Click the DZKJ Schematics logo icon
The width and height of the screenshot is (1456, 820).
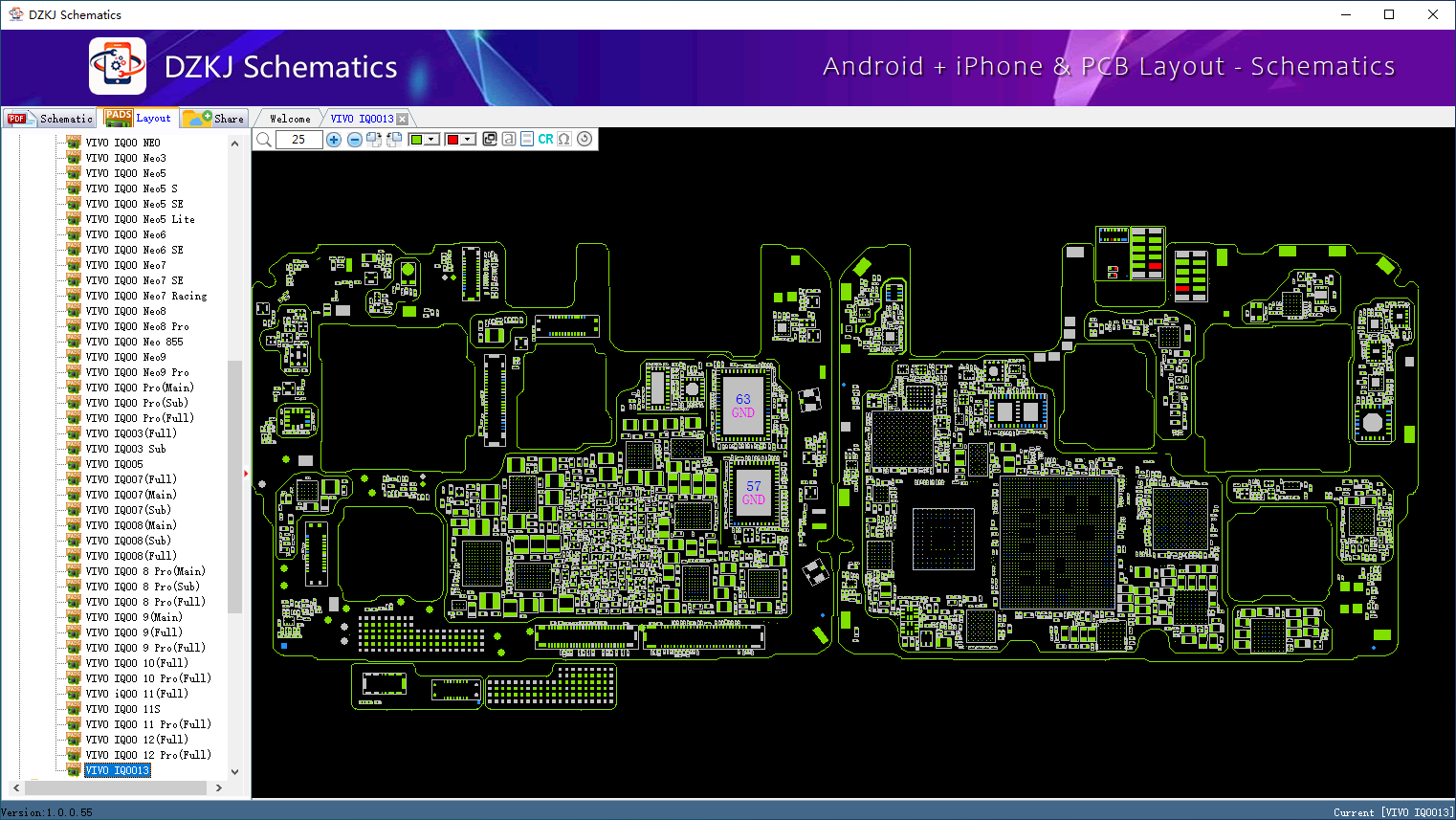pos(118,66)
